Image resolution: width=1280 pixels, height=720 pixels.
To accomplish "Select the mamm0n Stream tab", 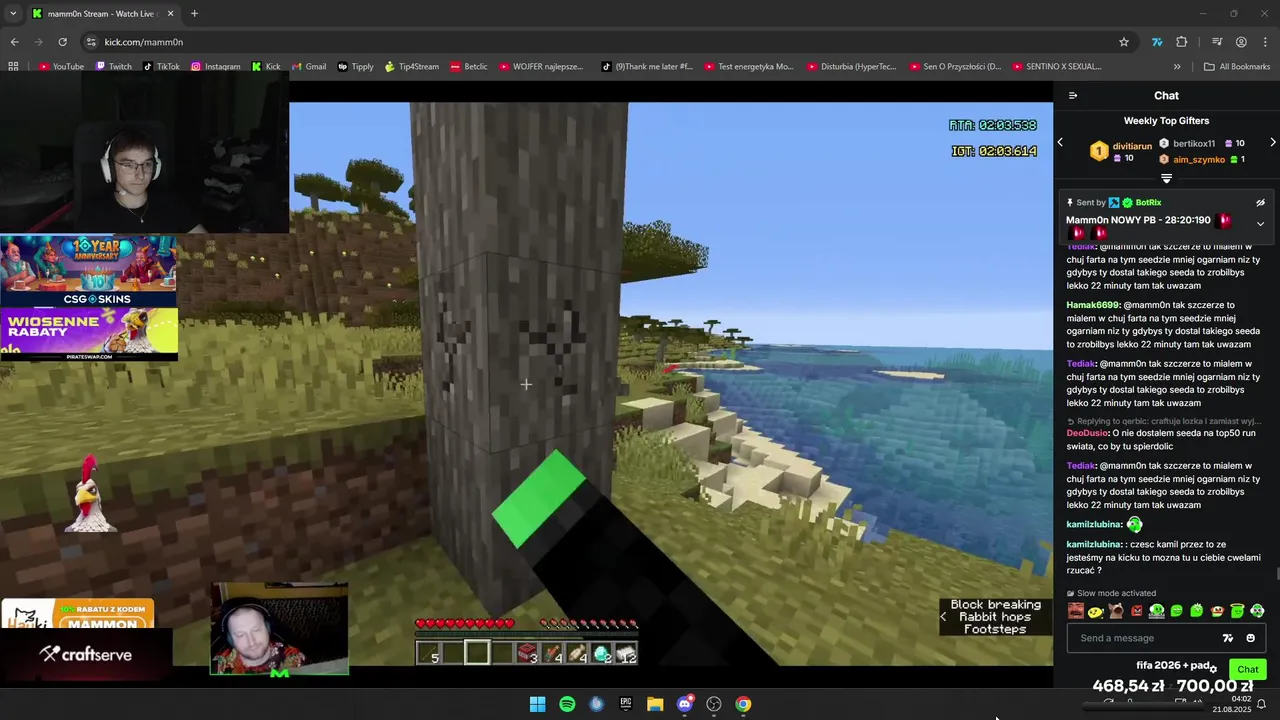I will [103, 14].
